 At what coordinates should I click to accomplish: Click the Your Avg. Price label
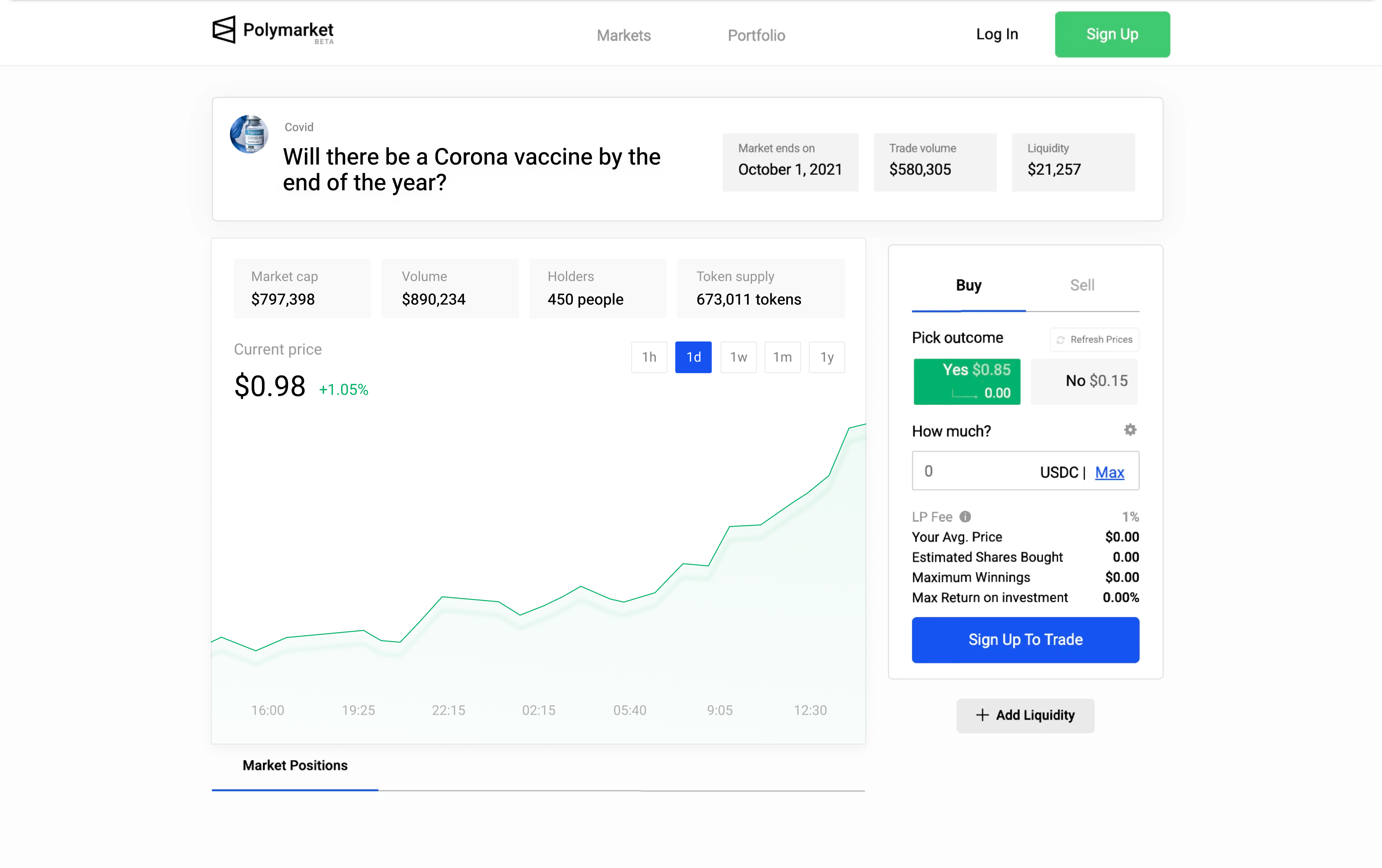tap(957, 537)
